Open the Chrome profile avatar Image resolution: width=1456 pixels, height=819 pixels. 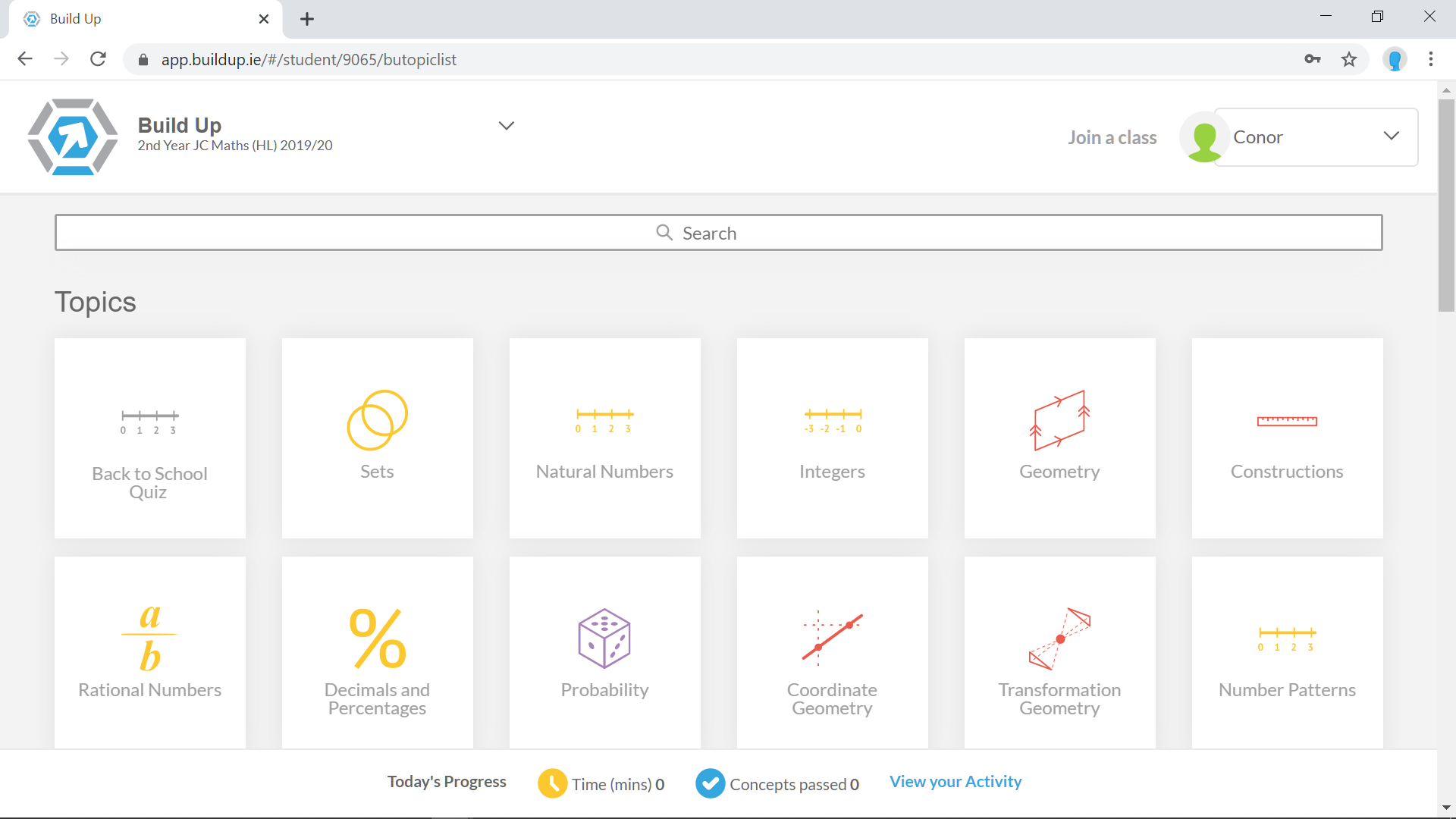tap(1395, 59)
